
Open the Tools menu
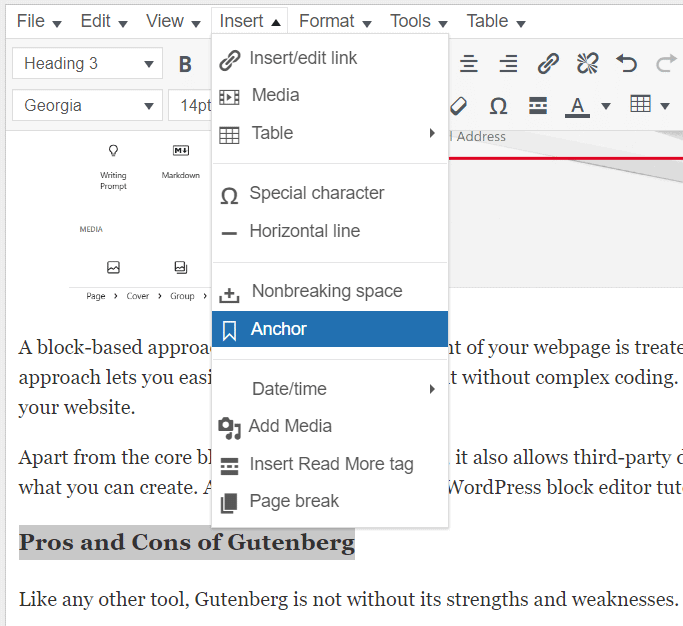pyautogui.click(x=418, y=21)
